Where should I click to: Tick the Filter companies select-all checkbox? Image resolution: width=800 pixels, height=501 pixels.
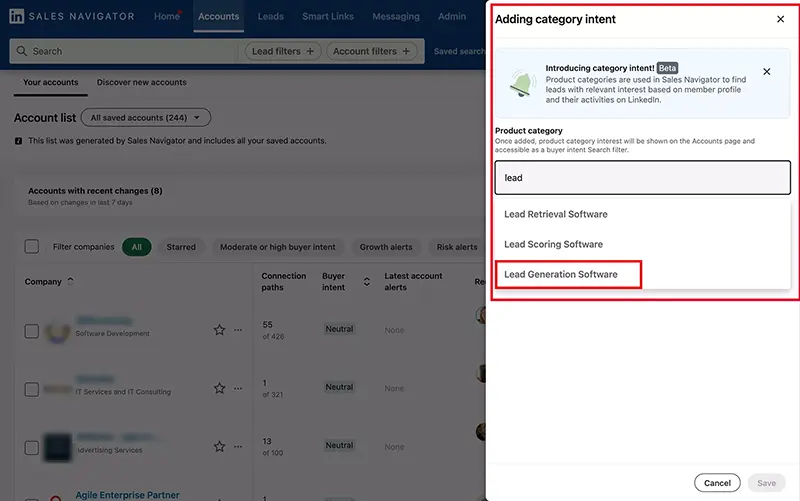(32, 247)
